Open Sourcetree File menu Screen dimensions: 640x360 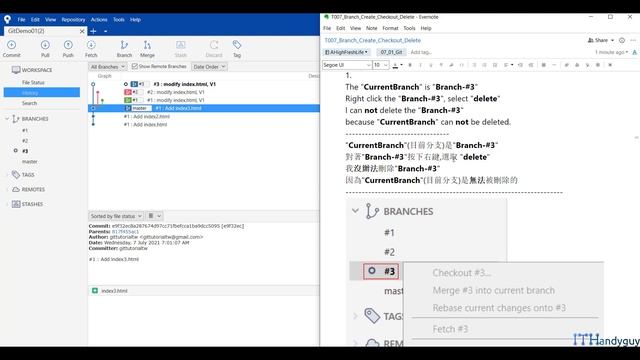tap(21, 20)
